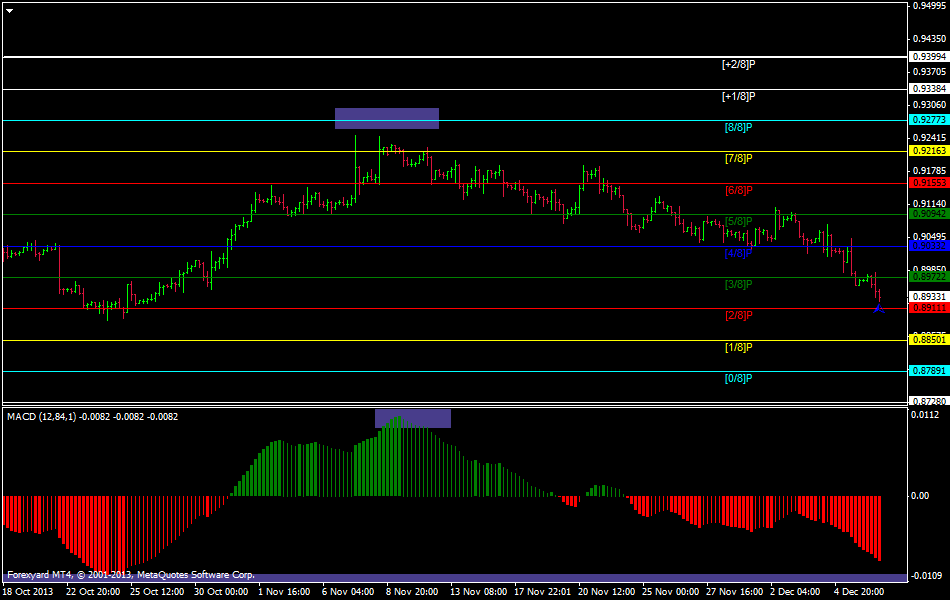Screen dimensions: 950x600
Task: Click the [8/8]P Murrey level label
Action: pyautogui.click(x=738, y=128)
